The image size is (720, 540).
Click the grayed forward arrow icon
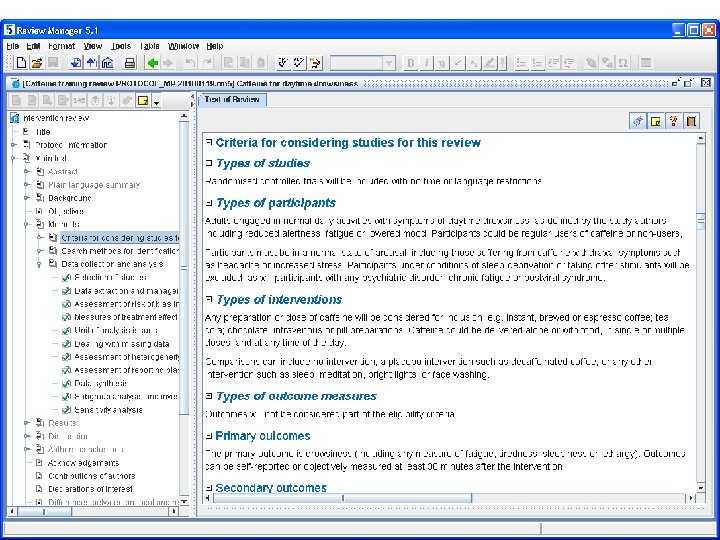(x=168, y=63)
